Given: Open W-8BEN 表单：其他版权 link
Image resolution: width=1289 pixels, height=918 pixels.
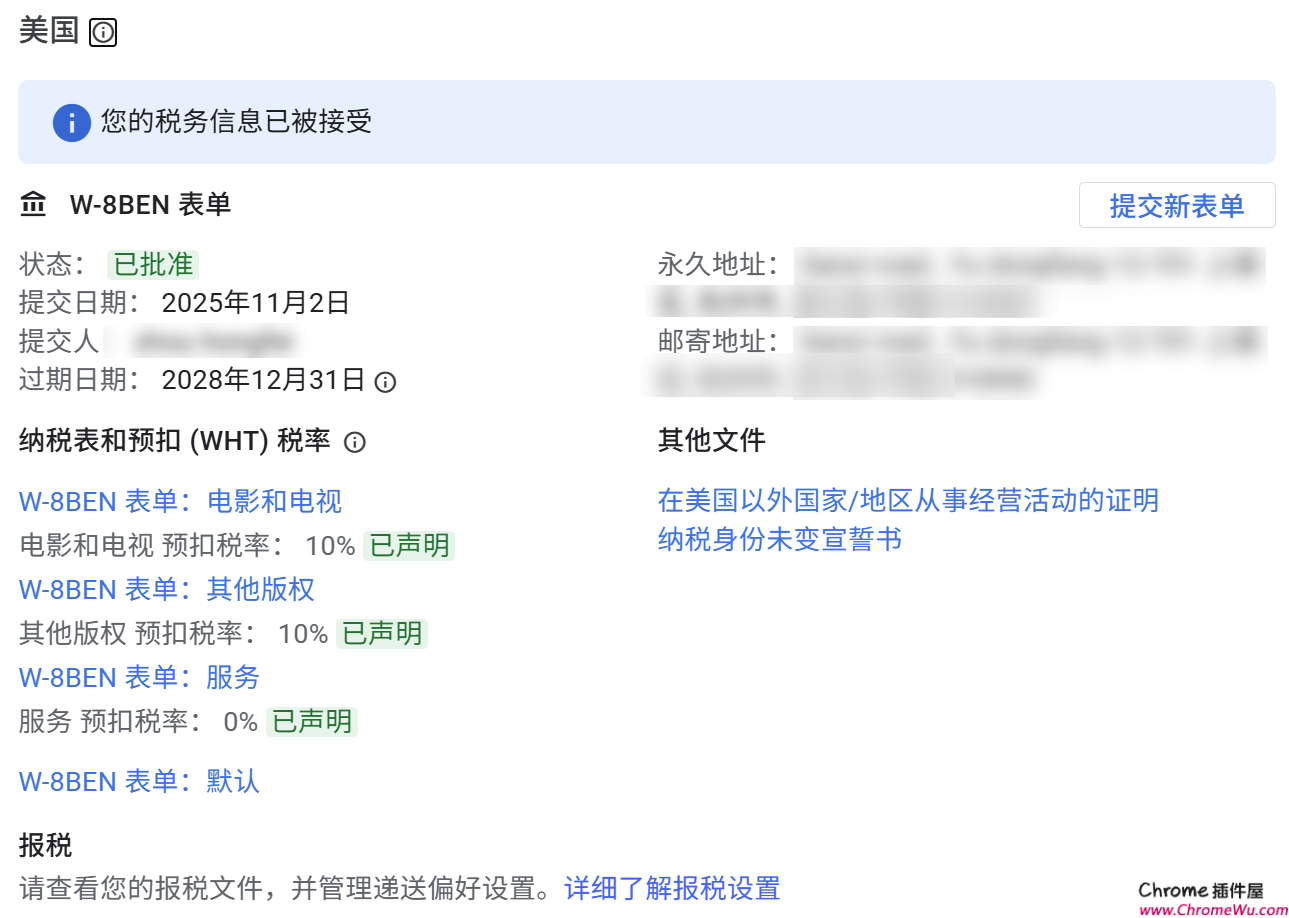Looking at the screenshot, I should (x=166, y=590).
